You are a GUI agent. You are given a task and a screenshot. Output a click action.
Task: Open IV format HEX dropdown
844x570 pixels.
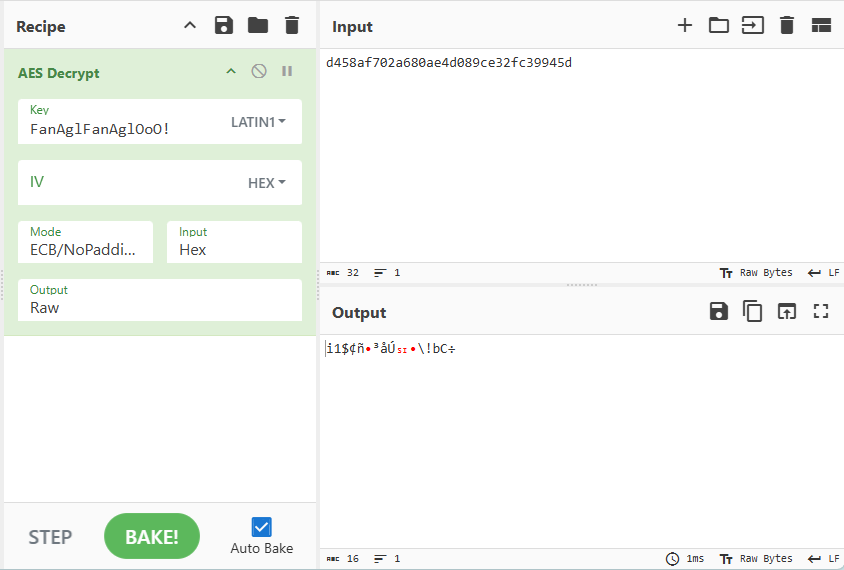click(x=267, y=183)
